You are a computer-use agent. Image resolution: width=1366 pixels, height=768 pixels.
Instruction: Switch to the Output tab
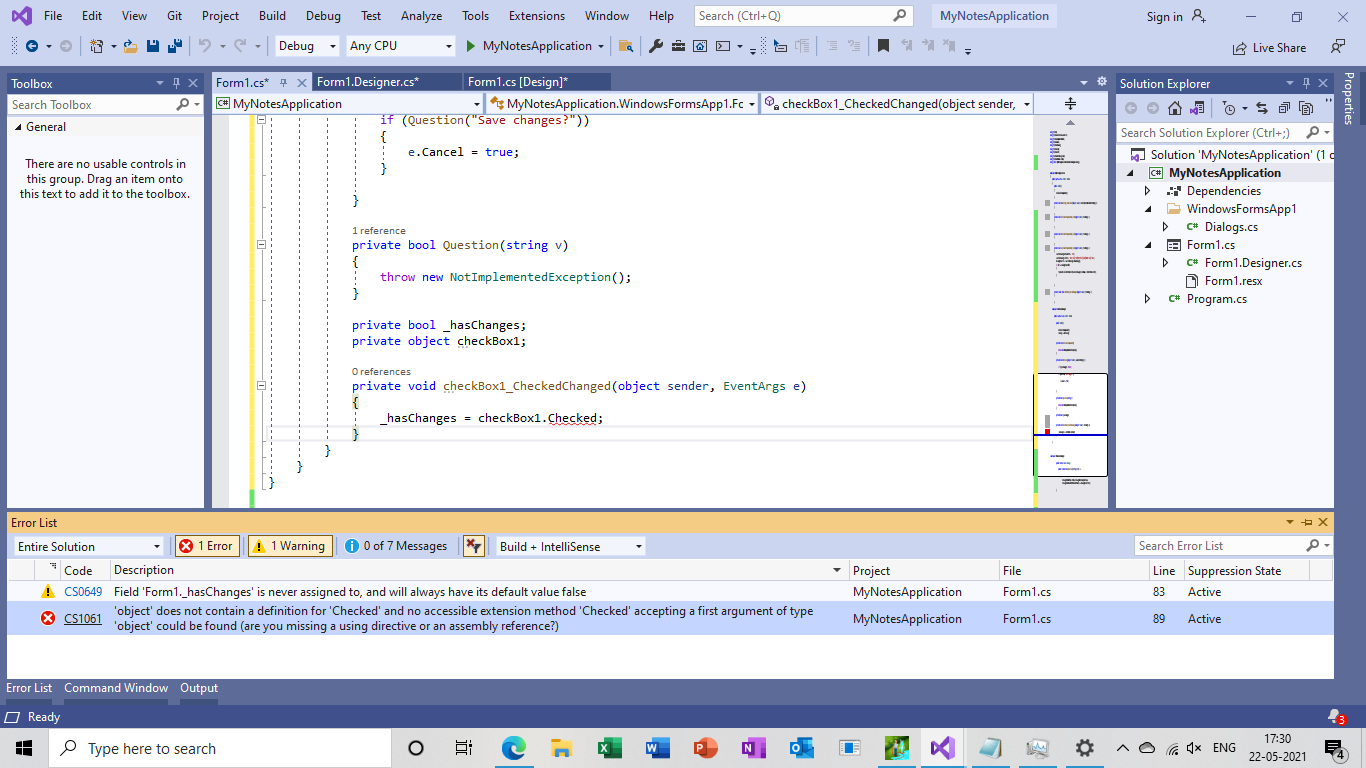tap(199, 688)
